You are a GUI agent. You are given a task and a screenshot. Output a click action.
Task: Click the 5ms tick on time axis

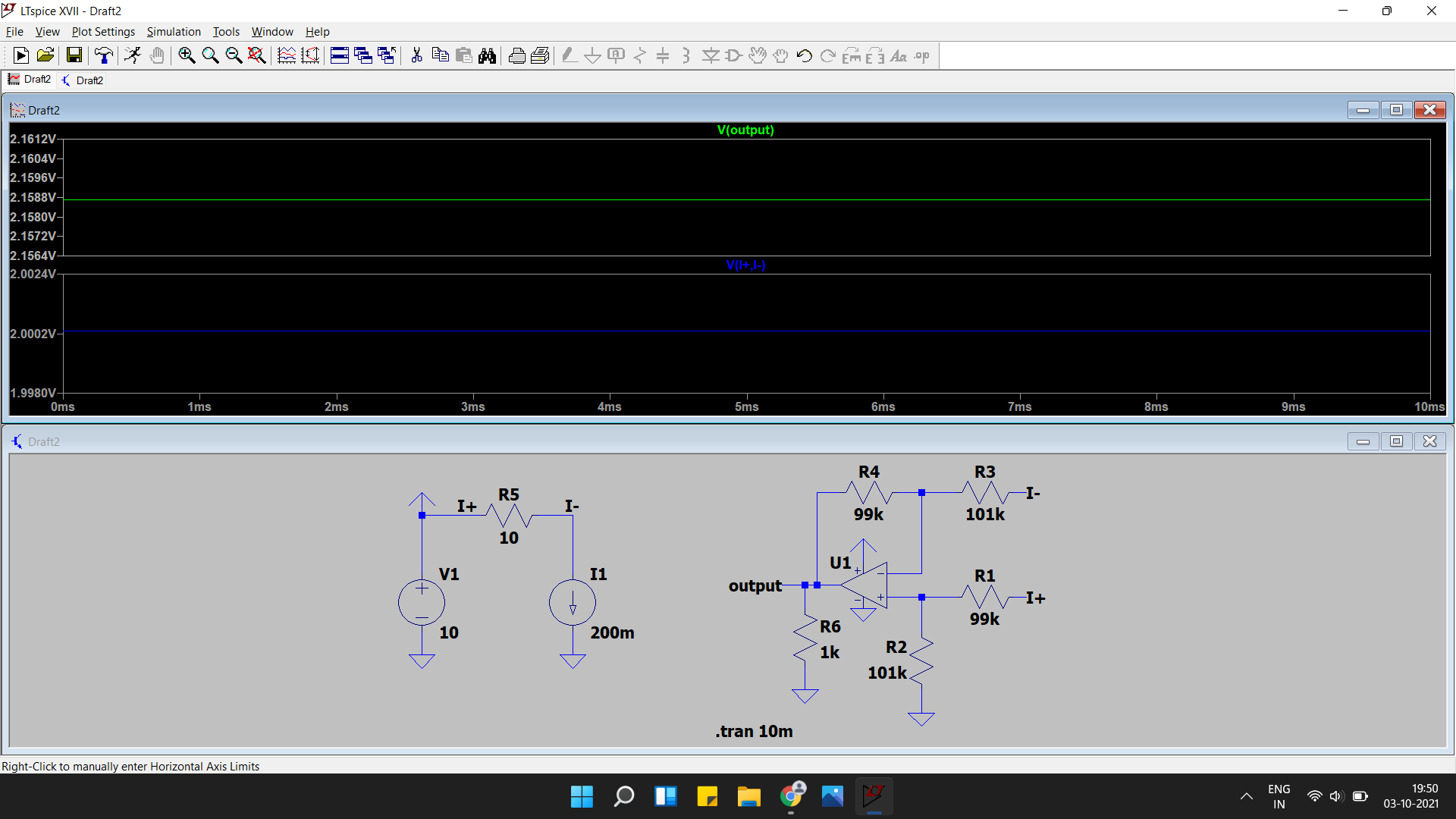point(747,407)
